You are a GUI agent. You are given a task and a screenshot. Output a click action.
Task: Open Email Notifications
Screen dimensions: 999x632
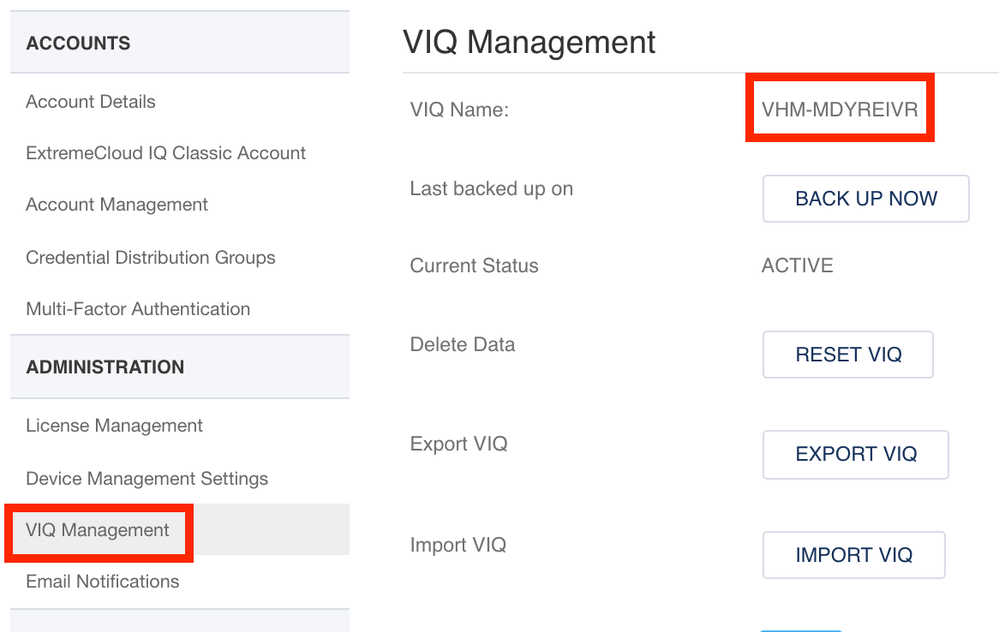pyautogui.click(x=102, y=582)
